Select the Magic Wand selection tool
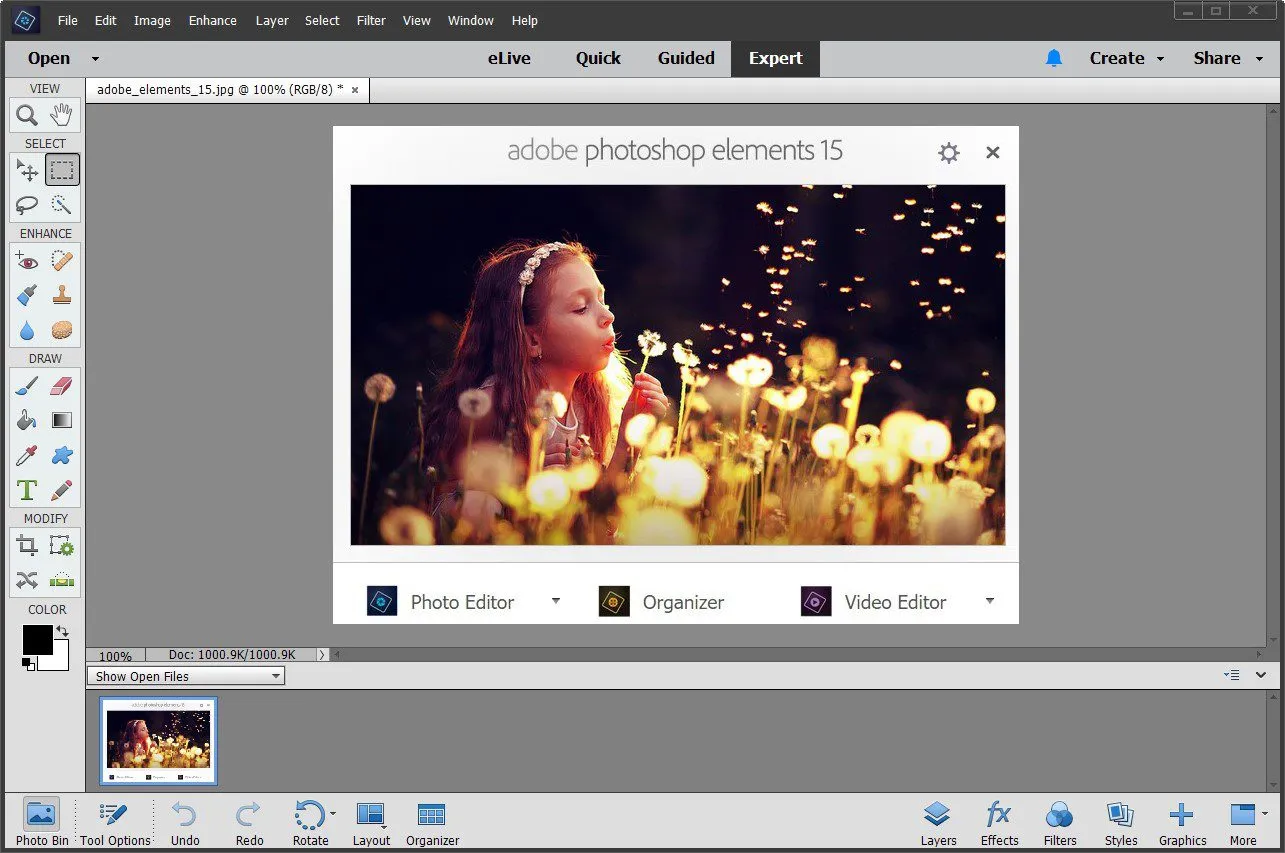 tap(61, 204)
